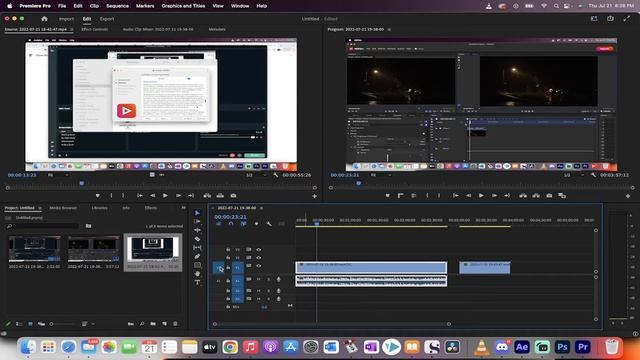The width and height of the screenshot is (640, 360).
Task: Click Insert button in Source monitor
Action: coord(207,196)
